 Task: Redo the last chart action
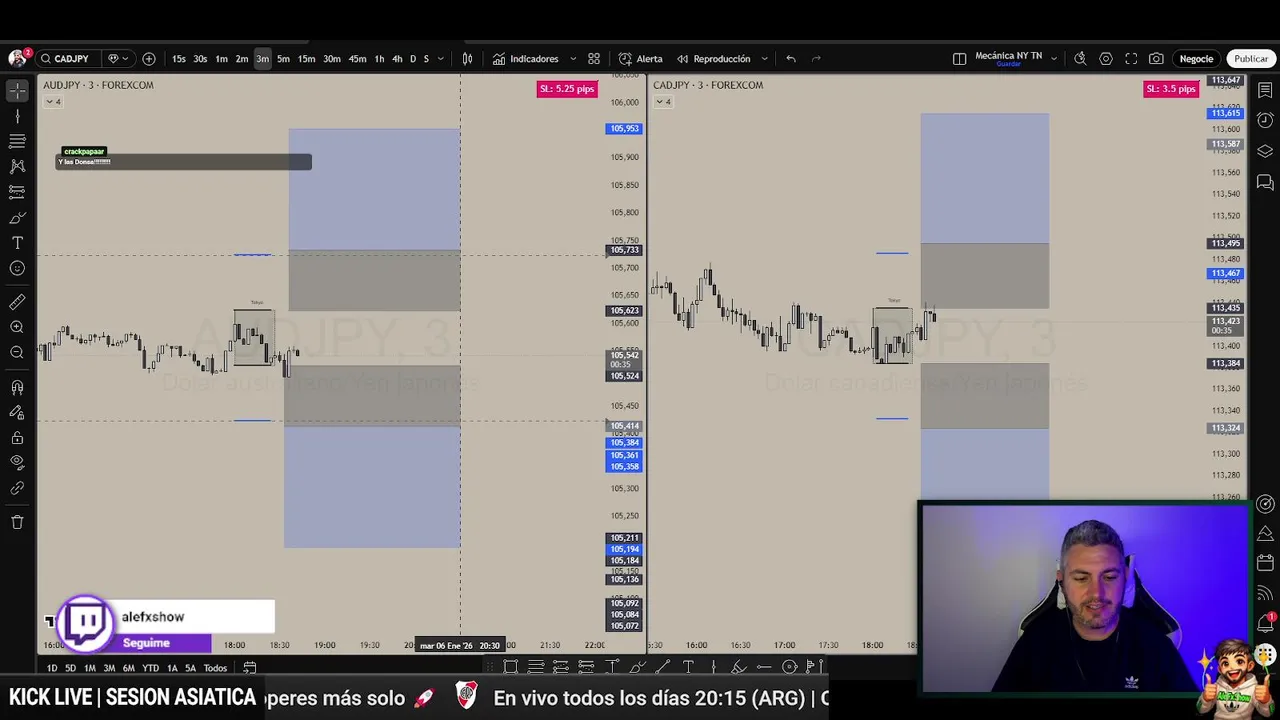click(816, 59)
